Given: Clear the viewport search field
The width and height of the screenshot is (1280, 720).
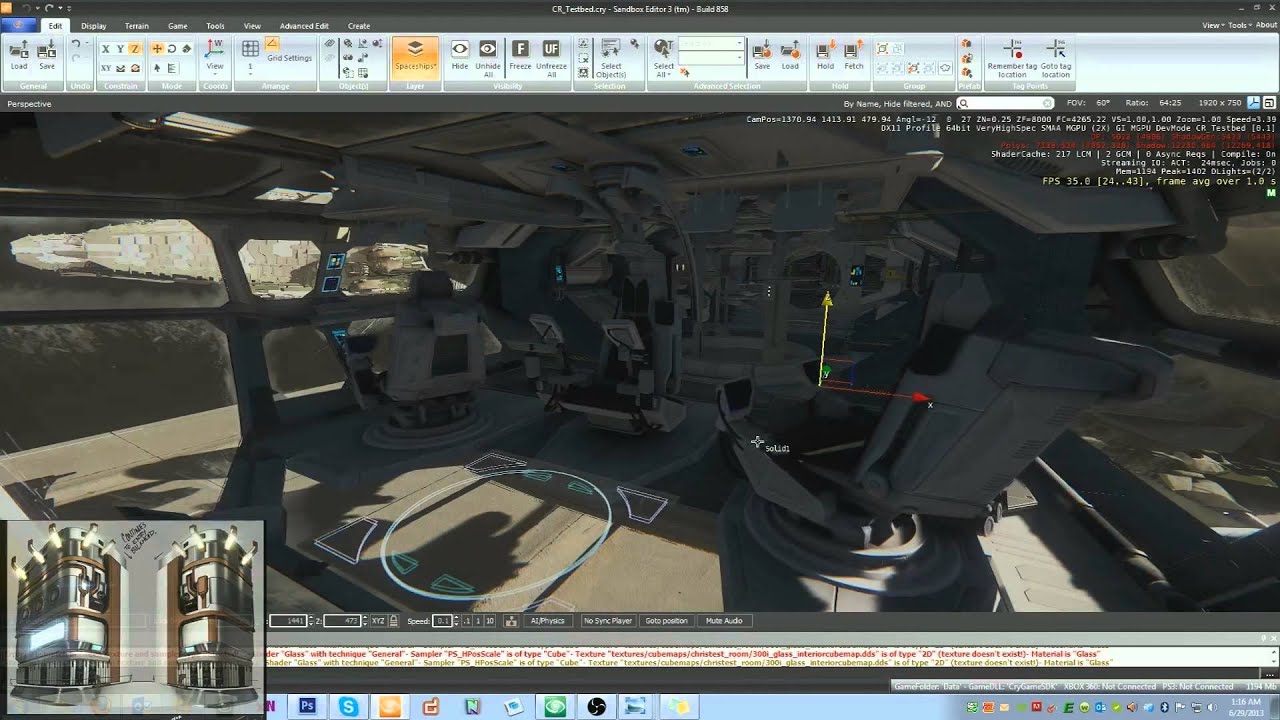Looking at the screenshot, I should click(x=1047, y=103).
